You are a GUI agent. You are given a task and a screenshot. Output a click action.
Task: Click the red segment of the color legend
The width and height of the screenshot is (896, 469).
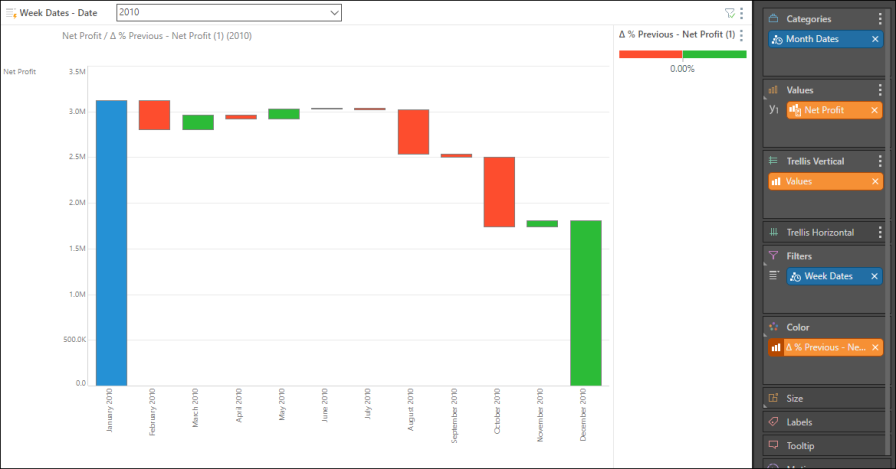(x=650, y=54)
